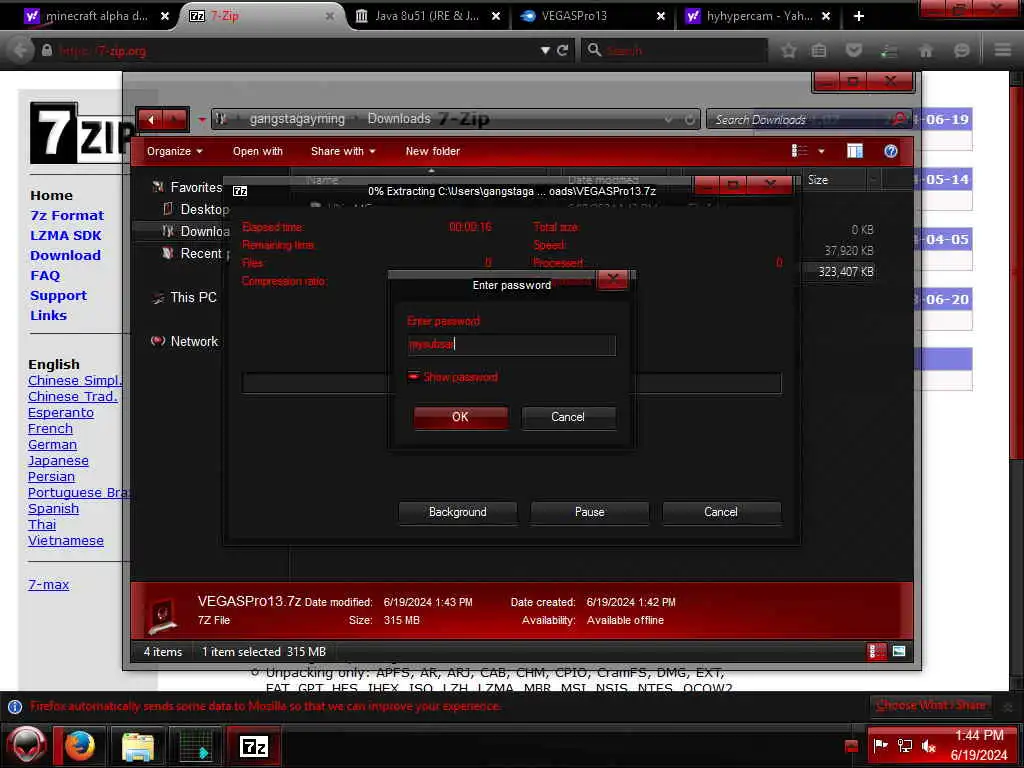Screen dimensions: 1024x768
Task: Open the 7-max link
Action: pyautogui.click(x=48, y=585)
